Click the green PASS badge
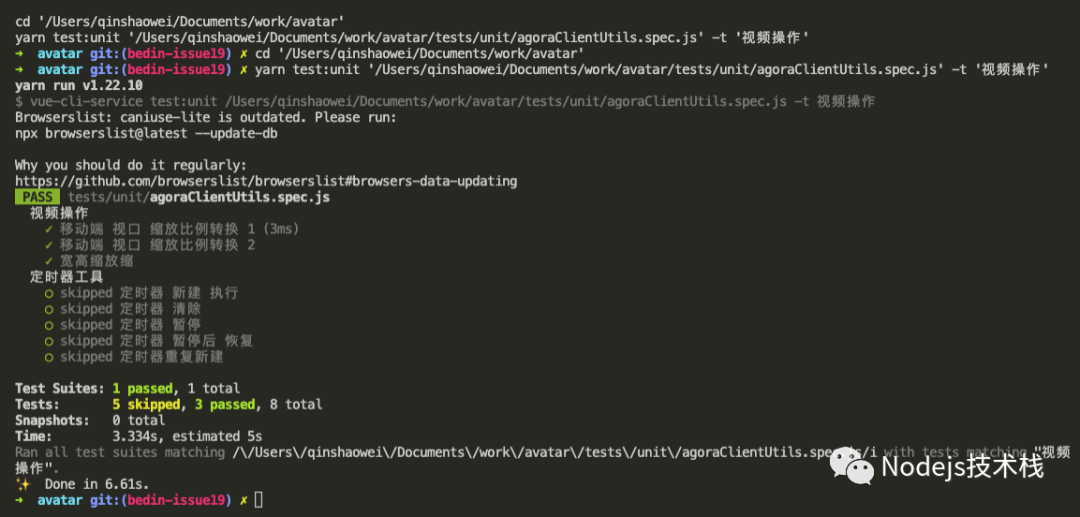The width and height of the screenshot is (1080, 517). pyautogui.click(x=38, y=197)
